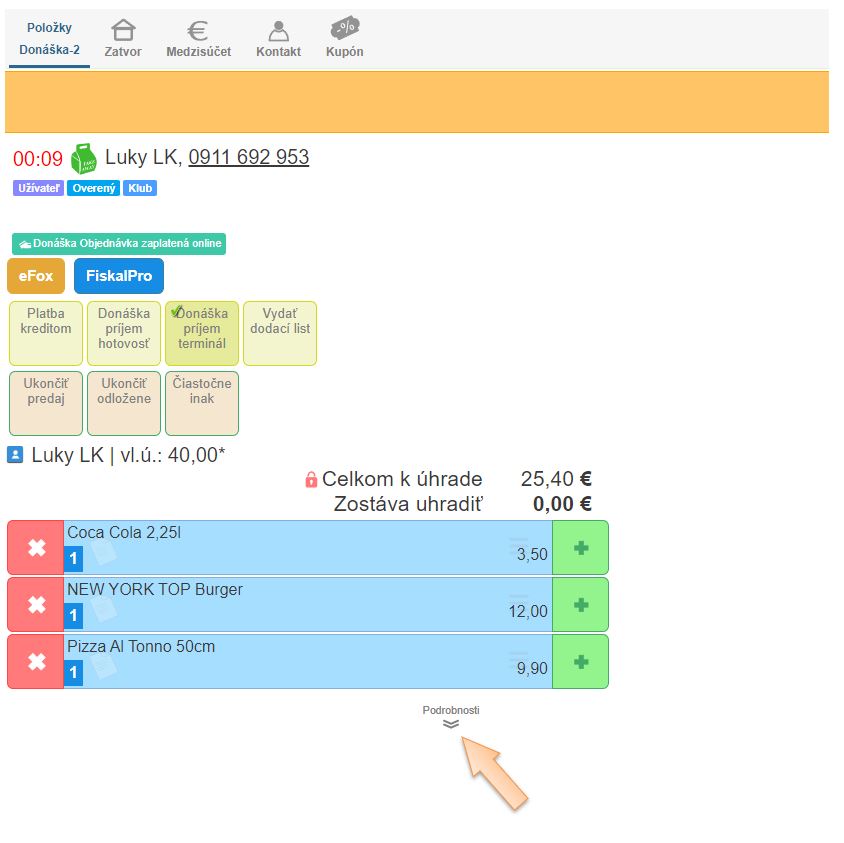Add one more Pizza Al Tonno 50cm
Image resolution: width=844 pixels, height=843 pixels.
(x=580, y=661)
